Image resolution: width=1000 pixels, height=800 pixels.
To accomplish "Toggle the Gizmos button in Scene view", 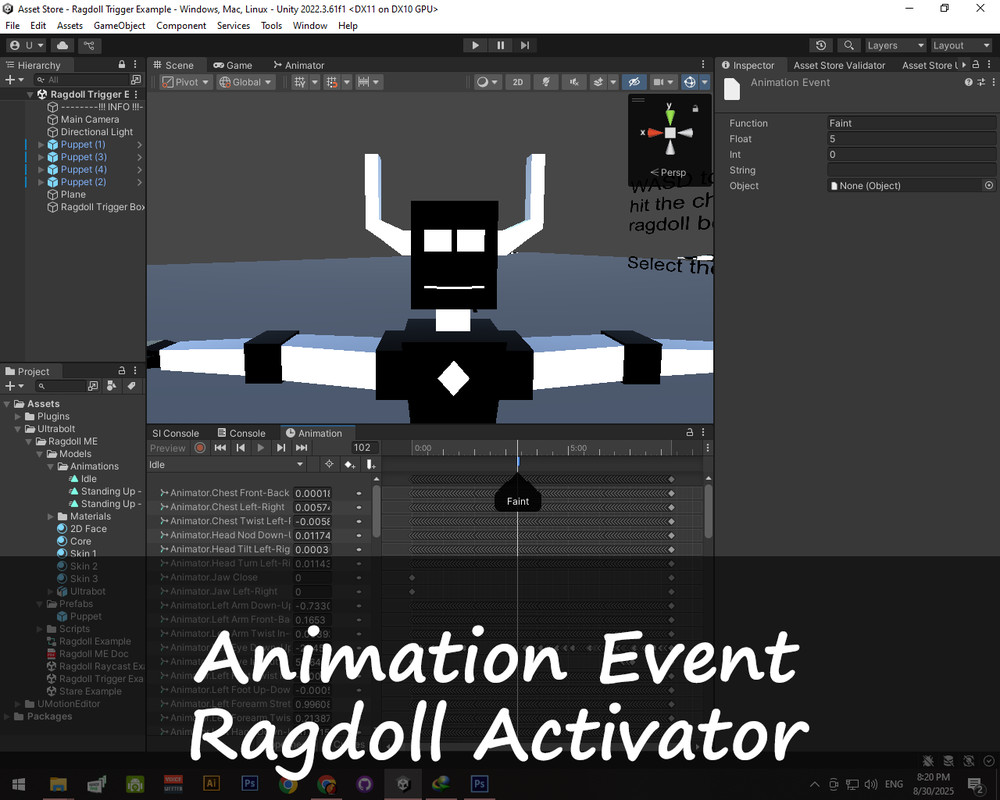I will tap(689, 82).
